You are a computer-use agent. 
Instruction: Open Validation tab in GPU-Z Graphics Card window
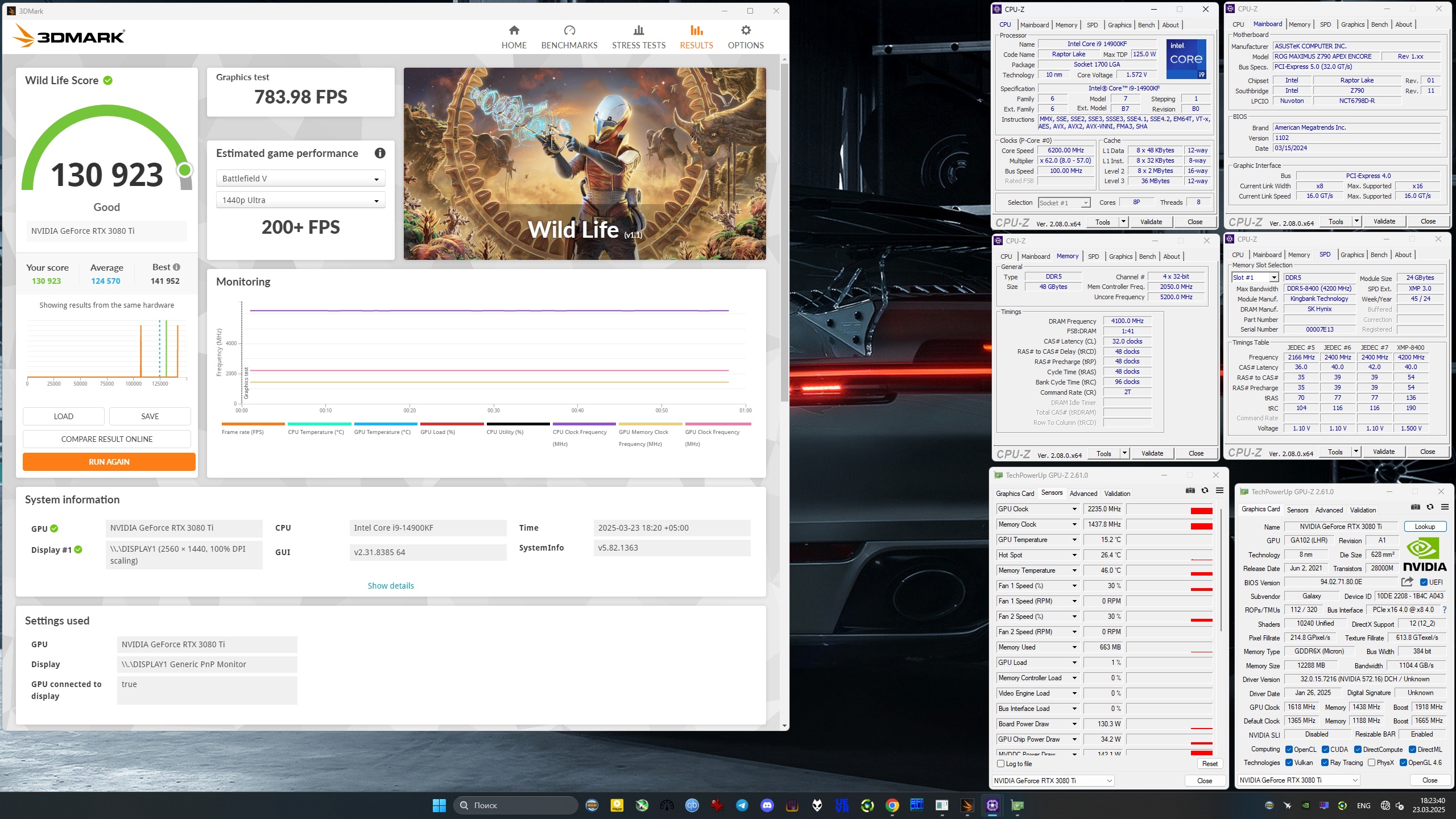click(x=1363, y=510)
